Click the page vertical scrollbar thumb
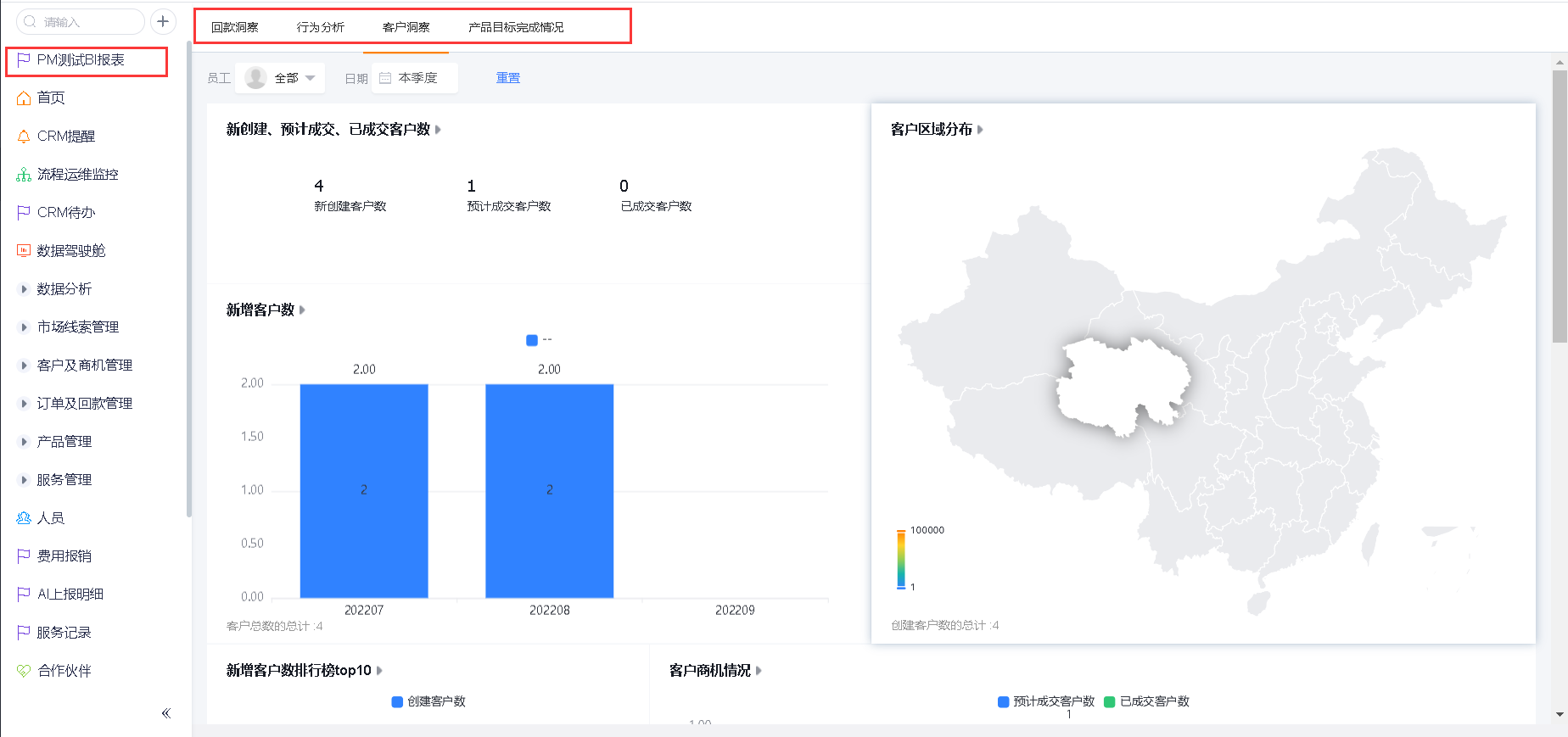Image resolution: width=1568 pixels, height=737 pixels. 1560,206
